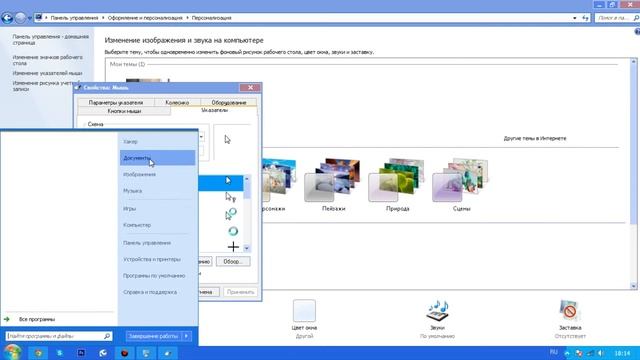Click the red round taskbar app icon

pos(124,353)
